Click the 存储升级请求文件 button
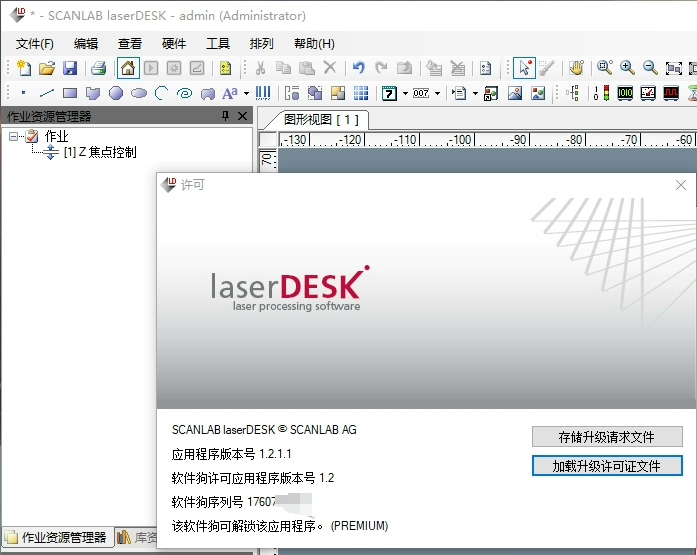 [x=607, y=437]
